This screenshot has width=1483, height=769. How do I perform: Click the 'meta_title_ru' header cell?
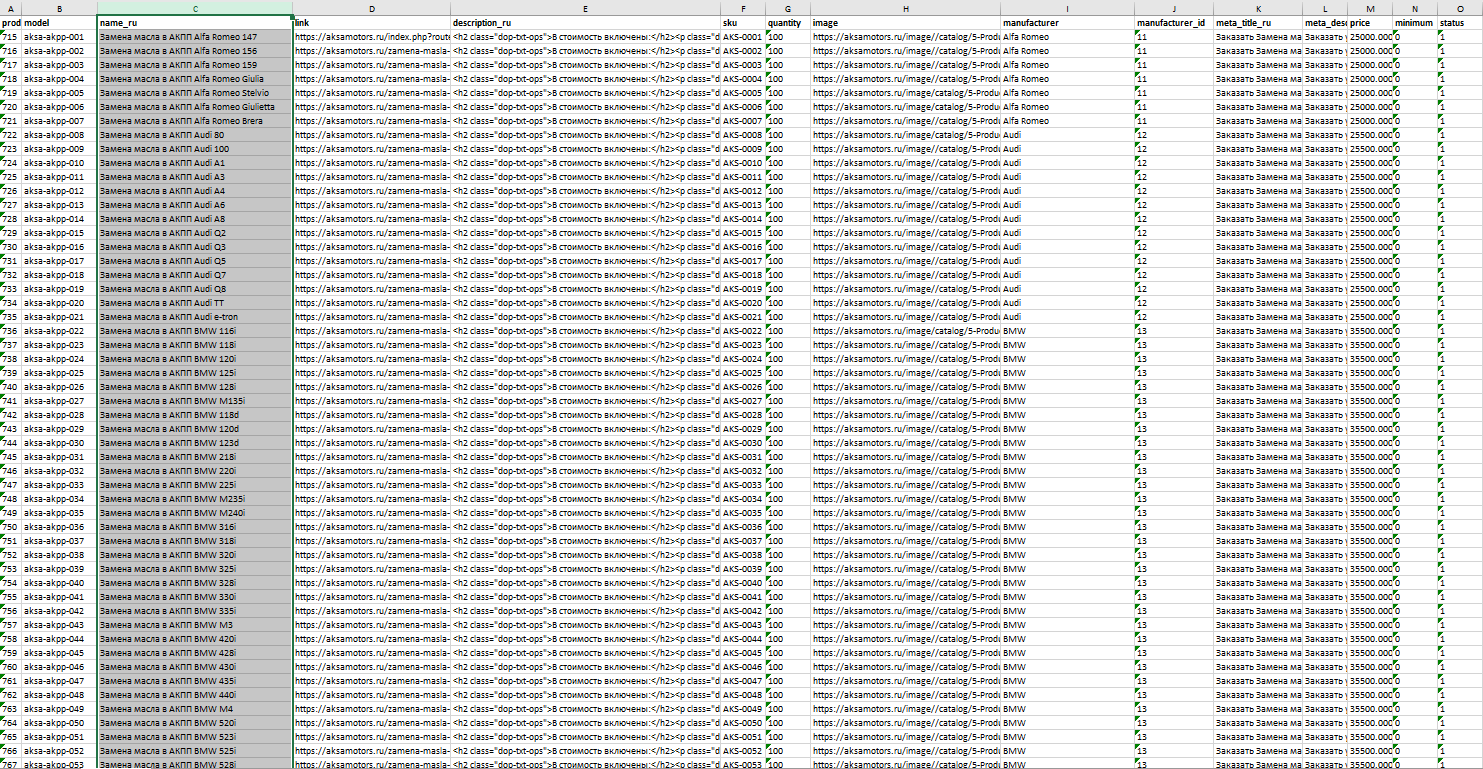(x=1258, y=22)
